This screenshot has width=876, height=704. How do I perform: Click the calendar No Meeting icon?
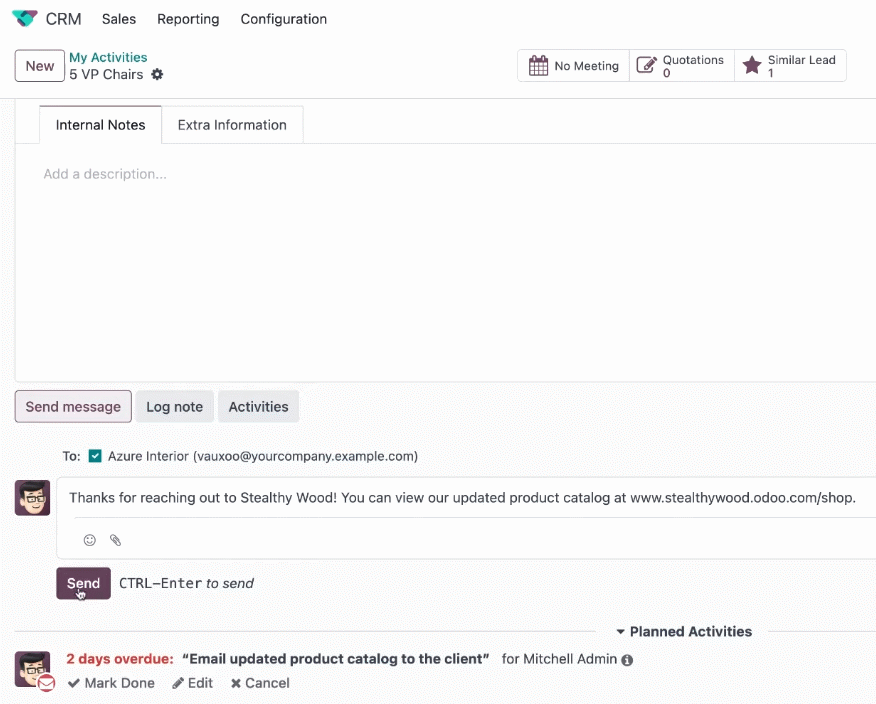[x=538, y=66]
